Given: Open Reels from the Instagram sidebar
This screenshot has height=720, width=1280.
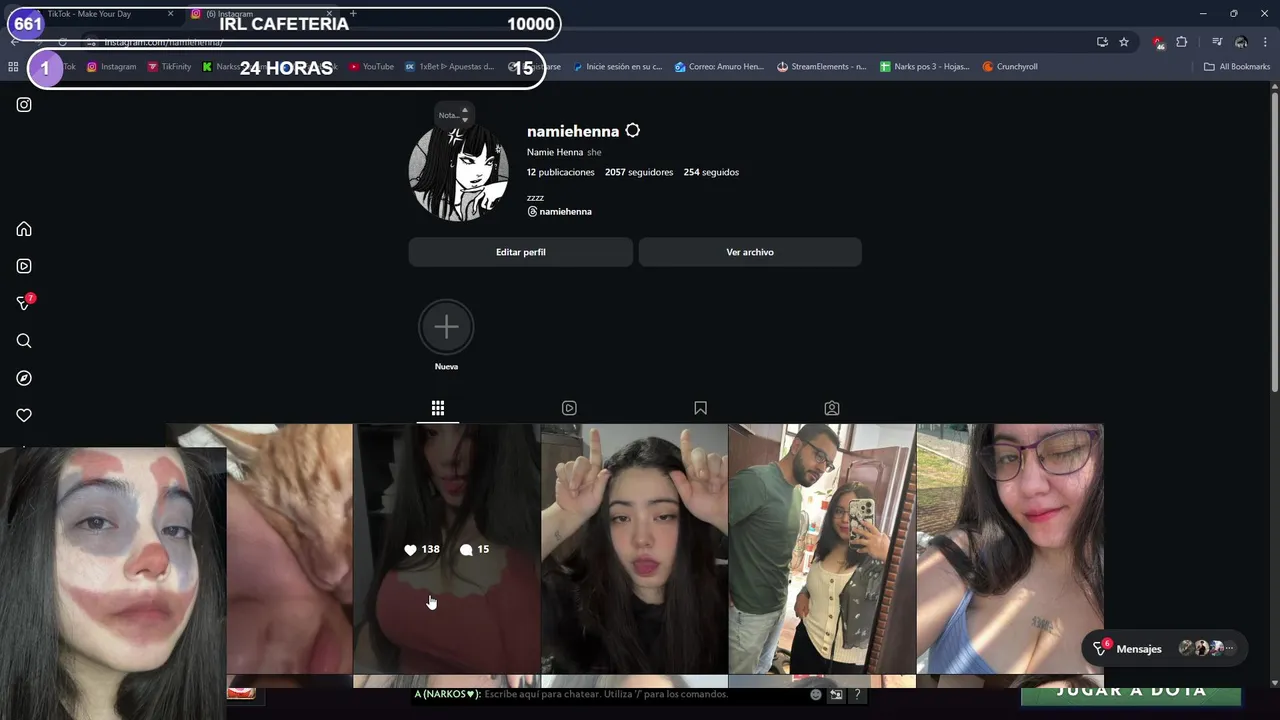Looking at the screenshot, I should pos(24,266).
